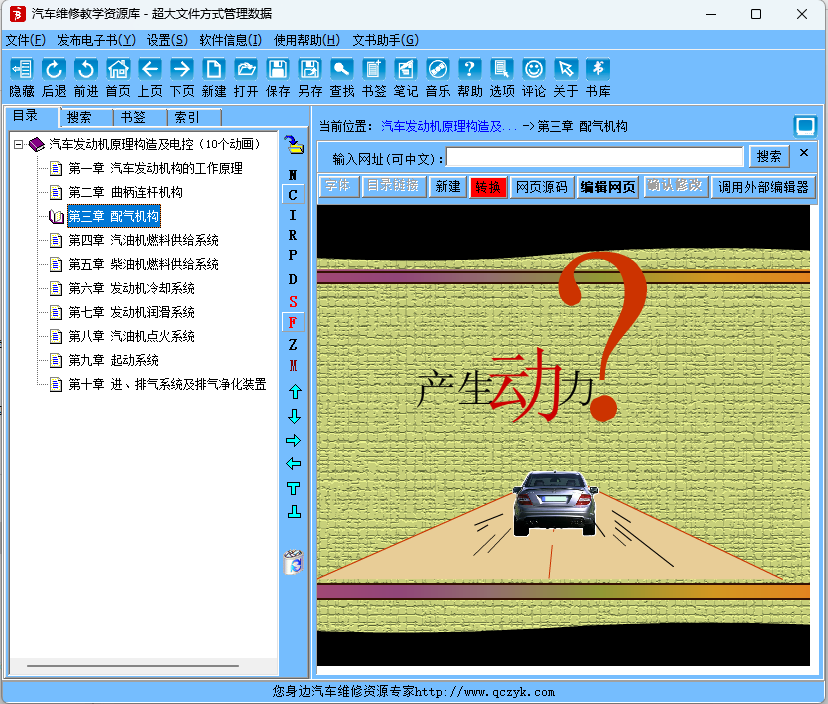The image size is (828, 704).
Task: Select 第五章 柴油机燃料供给系统
Action: tap(143, 264)
